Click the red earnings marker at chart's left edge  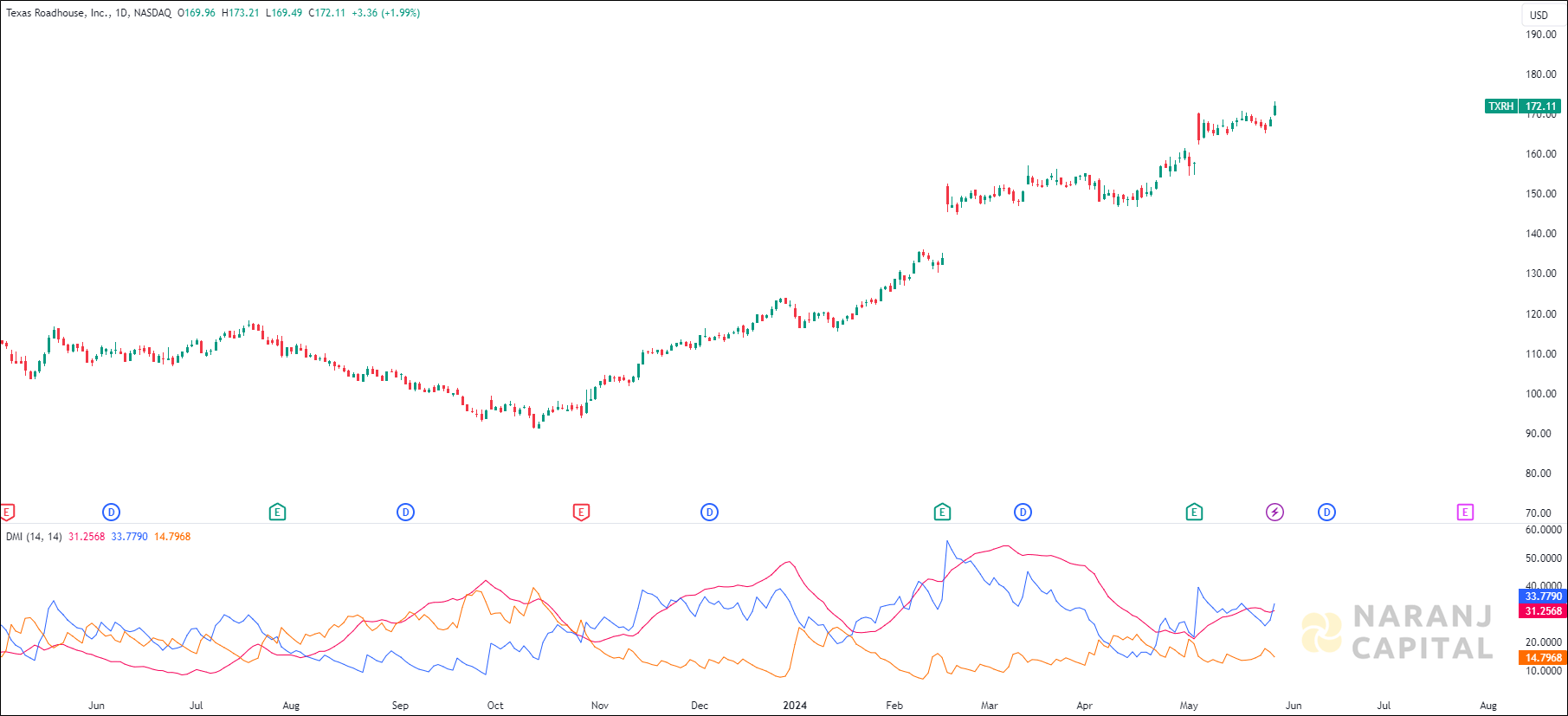point(7,513)
